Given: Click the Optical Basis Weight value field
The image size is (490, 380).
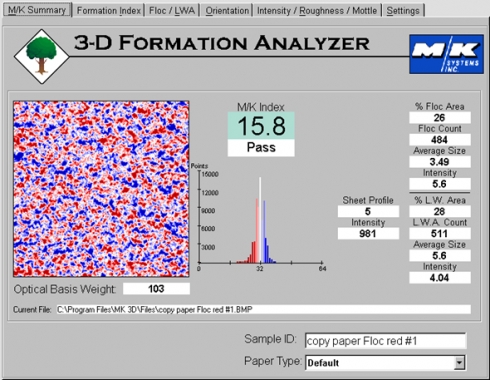Looking at the screenshot, I should click(x=156, y=289).
